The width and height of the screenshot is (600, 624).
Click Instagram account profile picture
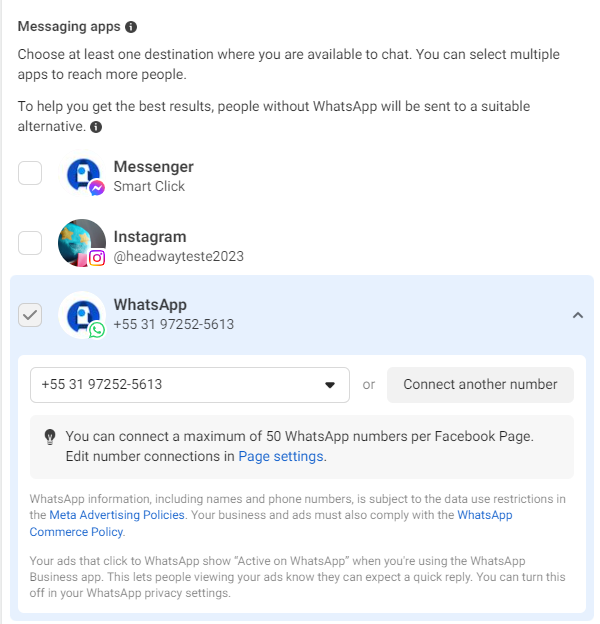click(x=82, y=243)
